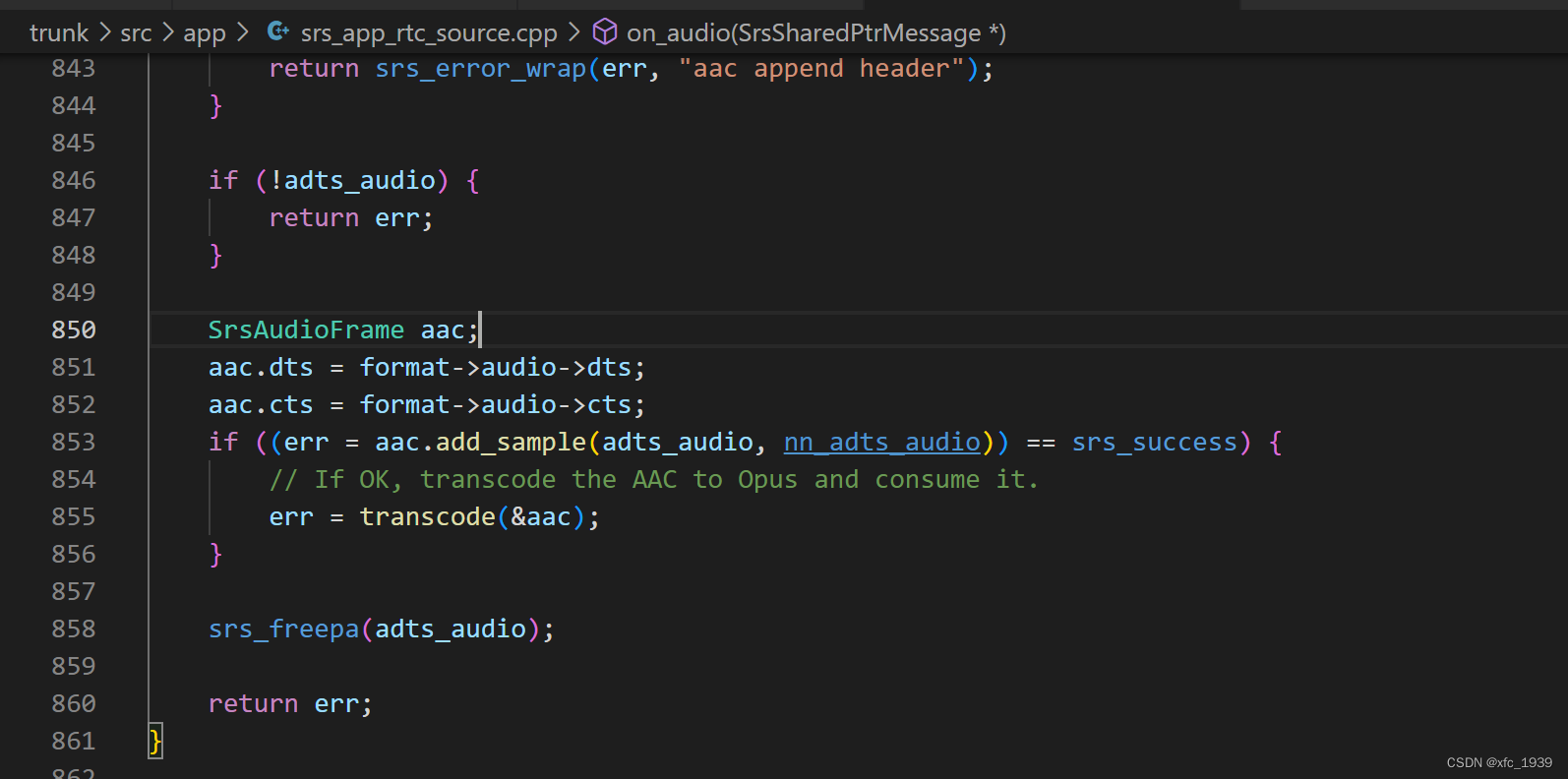Click srs_success constant

[1155, 443]
